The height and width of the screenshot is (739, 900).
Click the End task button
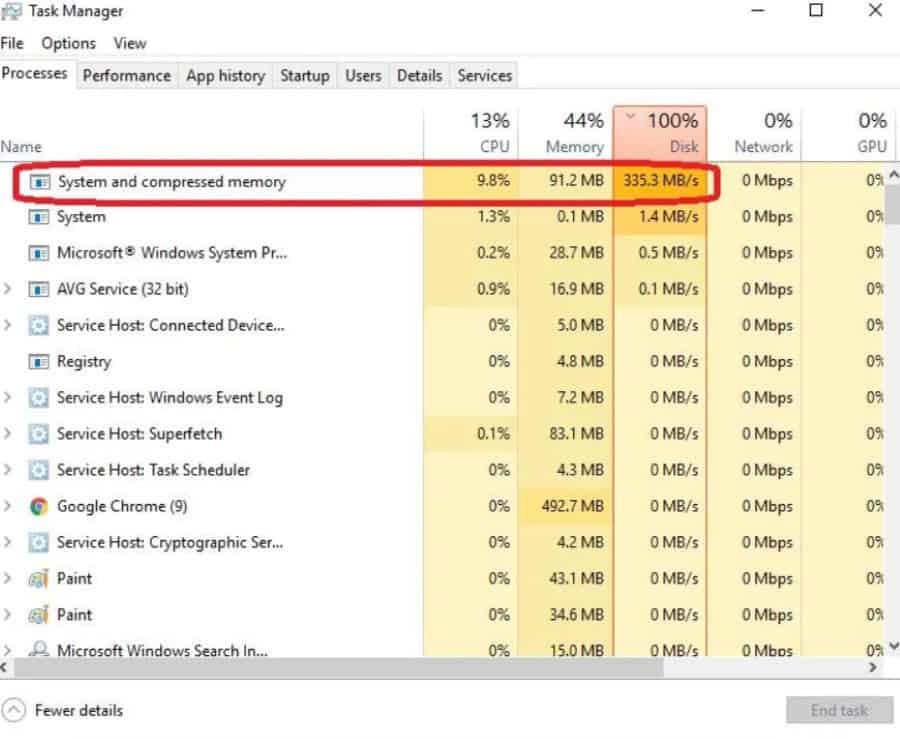(839, 710)
